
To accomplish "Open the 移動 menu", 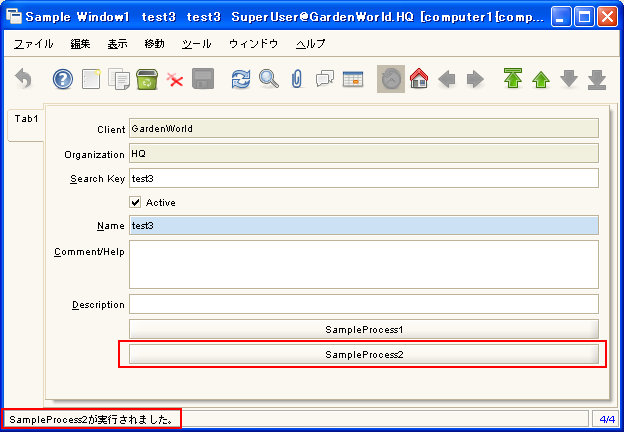I will (x=154, y=44).
